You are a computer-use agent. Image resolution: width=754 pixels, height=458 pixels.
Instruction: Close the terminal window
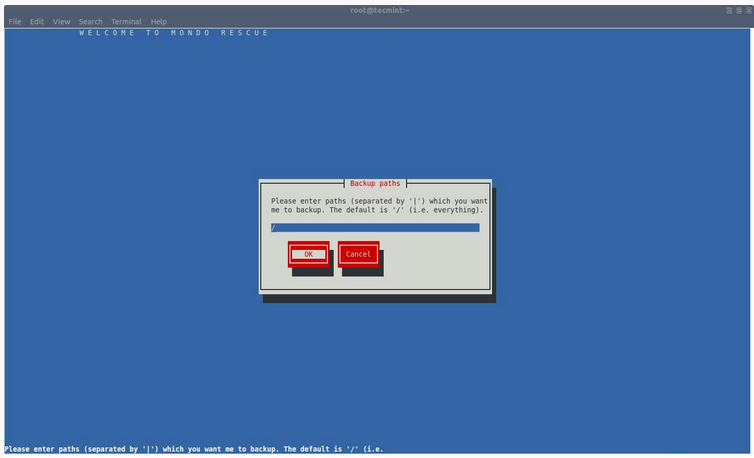pyautogui.click(x=747, y=9)
